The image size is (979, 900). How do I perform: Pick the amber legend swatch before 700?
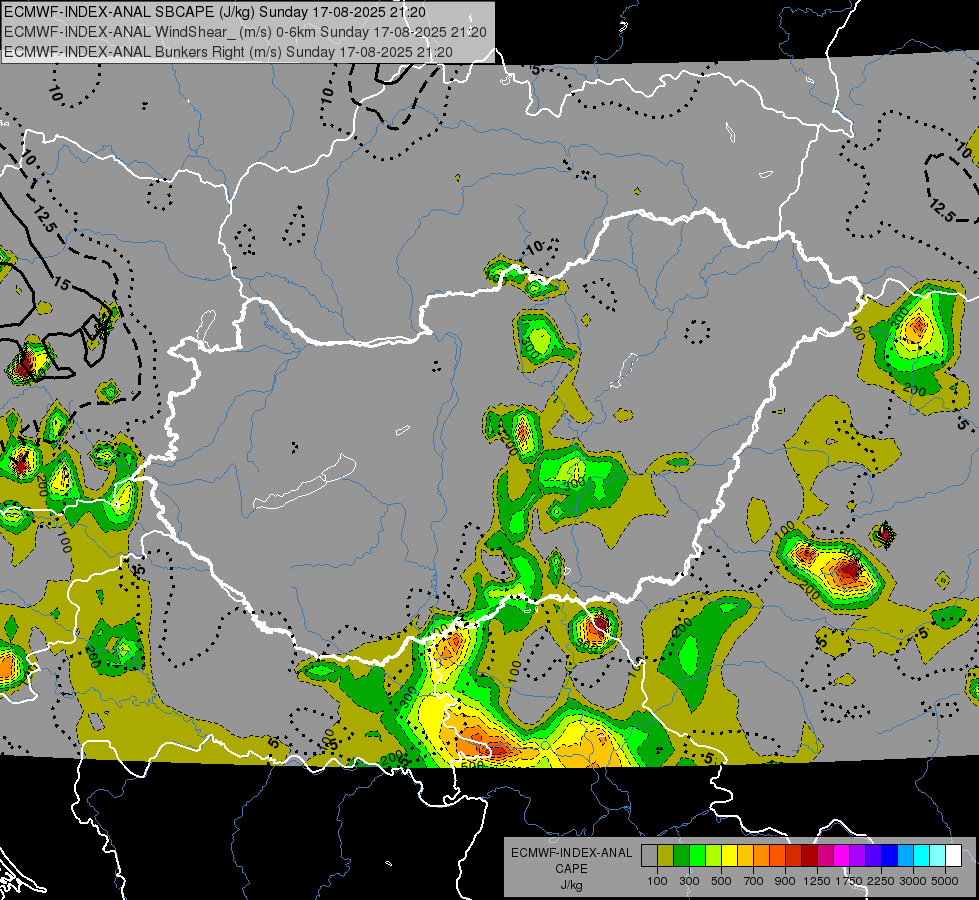pos(745,856)
